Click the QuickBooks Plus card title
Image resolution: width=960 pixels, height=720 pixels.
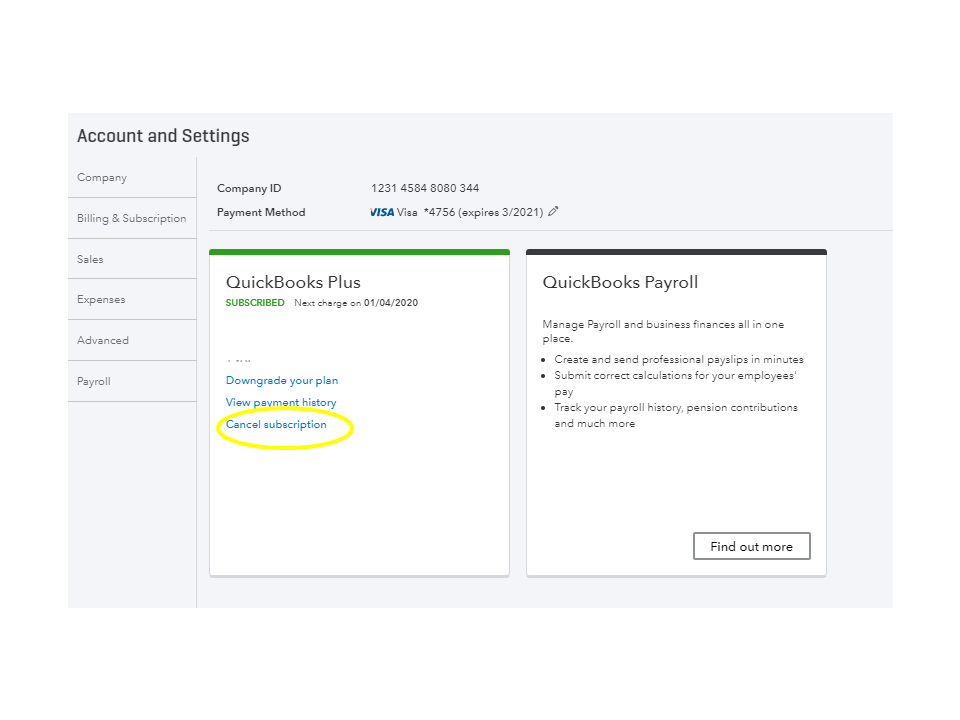[293, 282]
